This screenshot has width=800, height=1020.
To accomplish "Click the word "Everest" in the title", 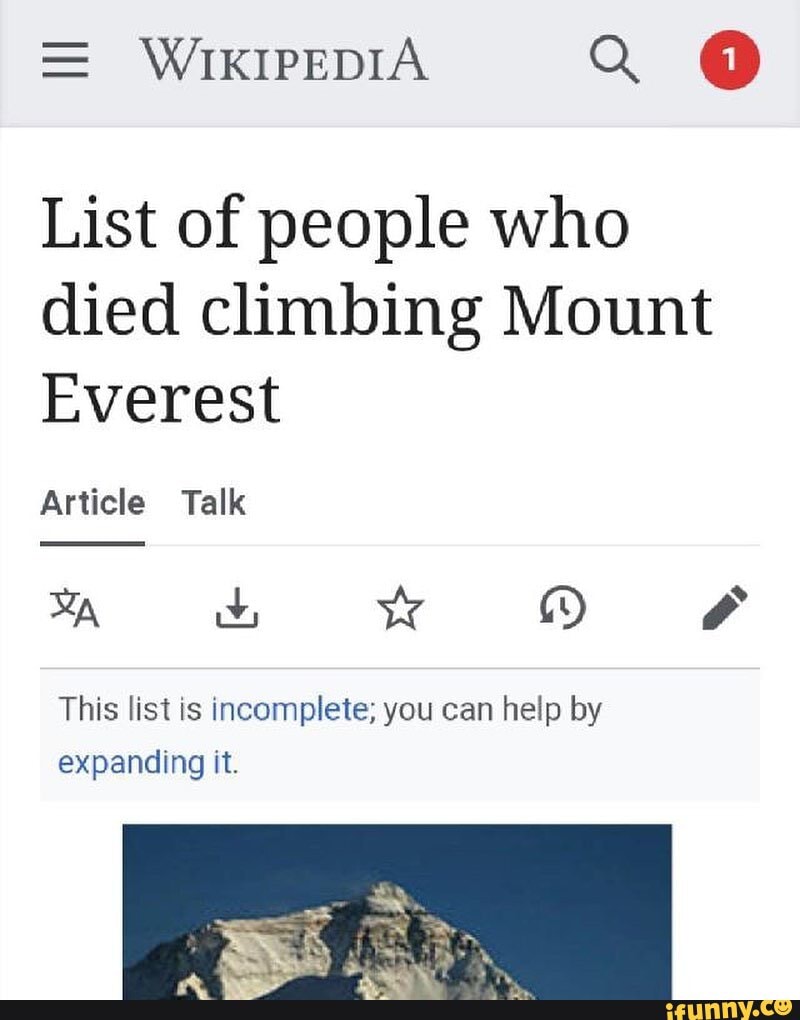I will click(x=160, y=398).
